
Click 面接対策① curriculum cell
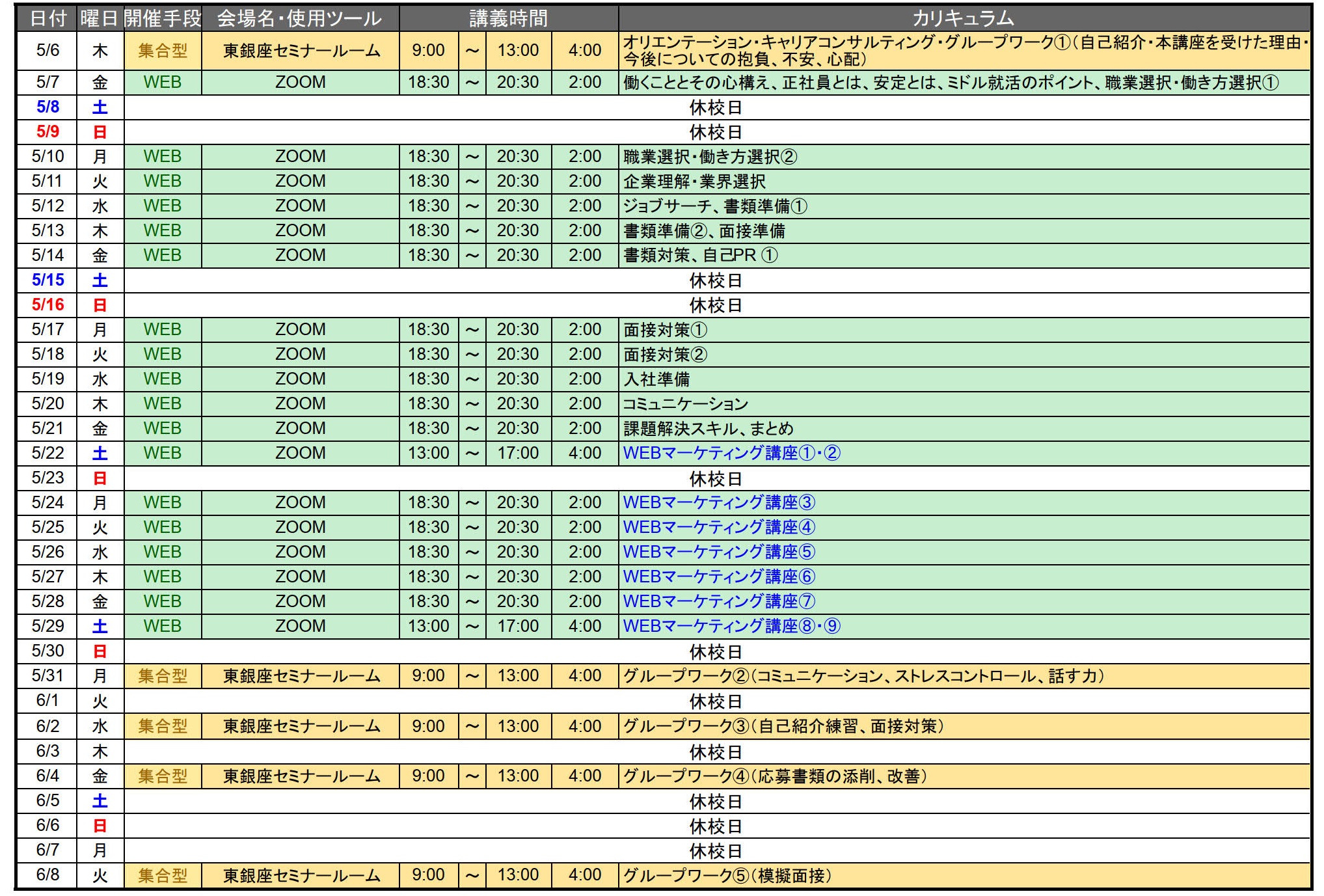964,330
